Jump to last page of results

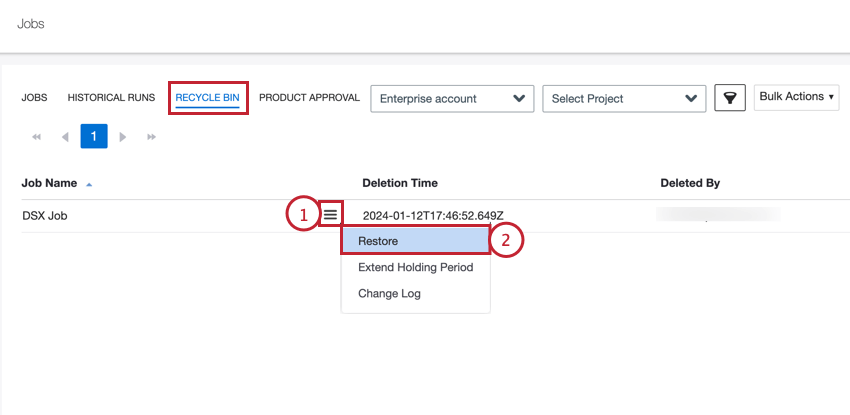(151, 136)
